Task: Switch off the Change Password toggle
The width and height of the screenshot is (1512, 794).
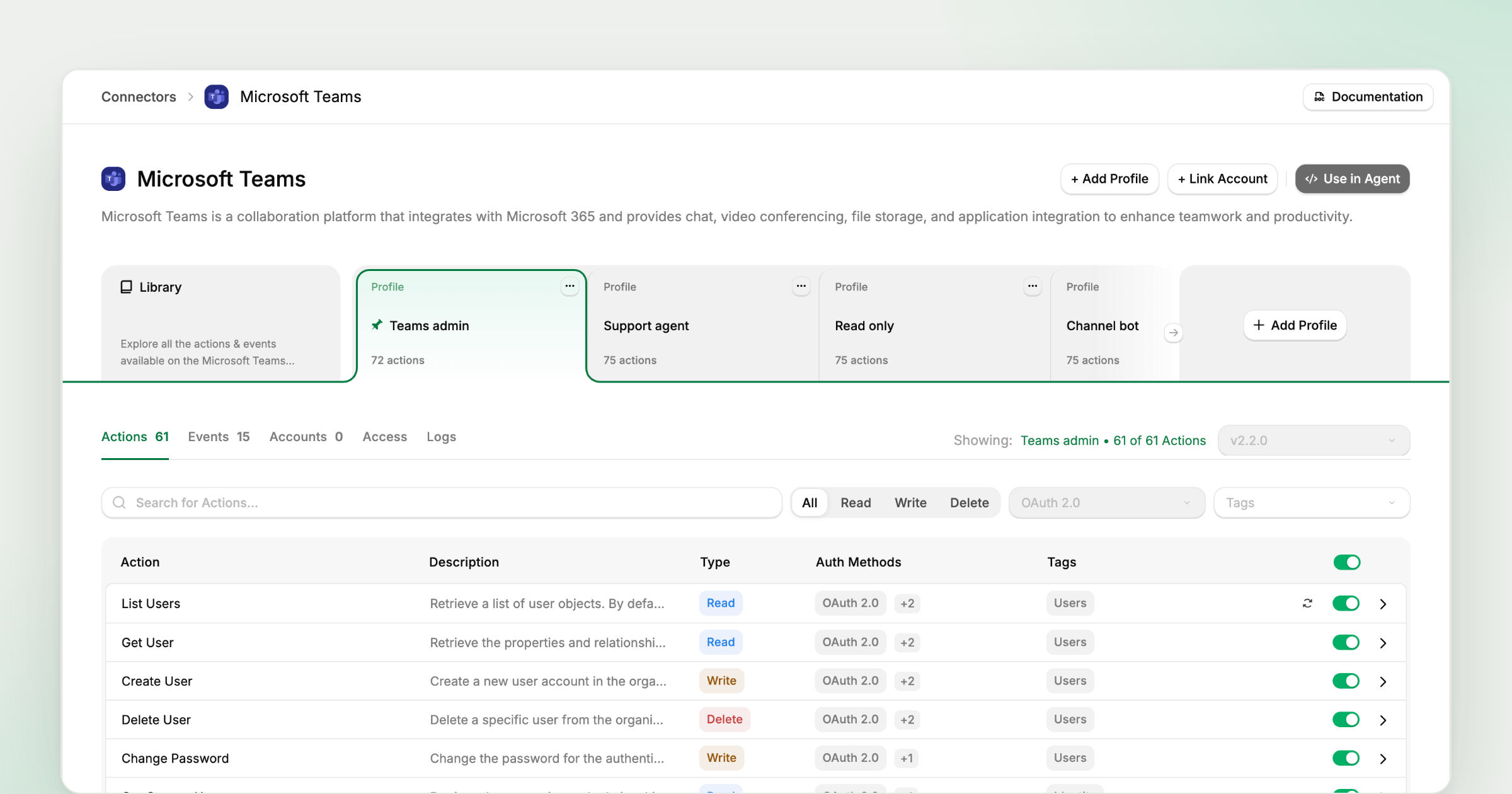Action: pyautogui.click(x=1346, y=757)
